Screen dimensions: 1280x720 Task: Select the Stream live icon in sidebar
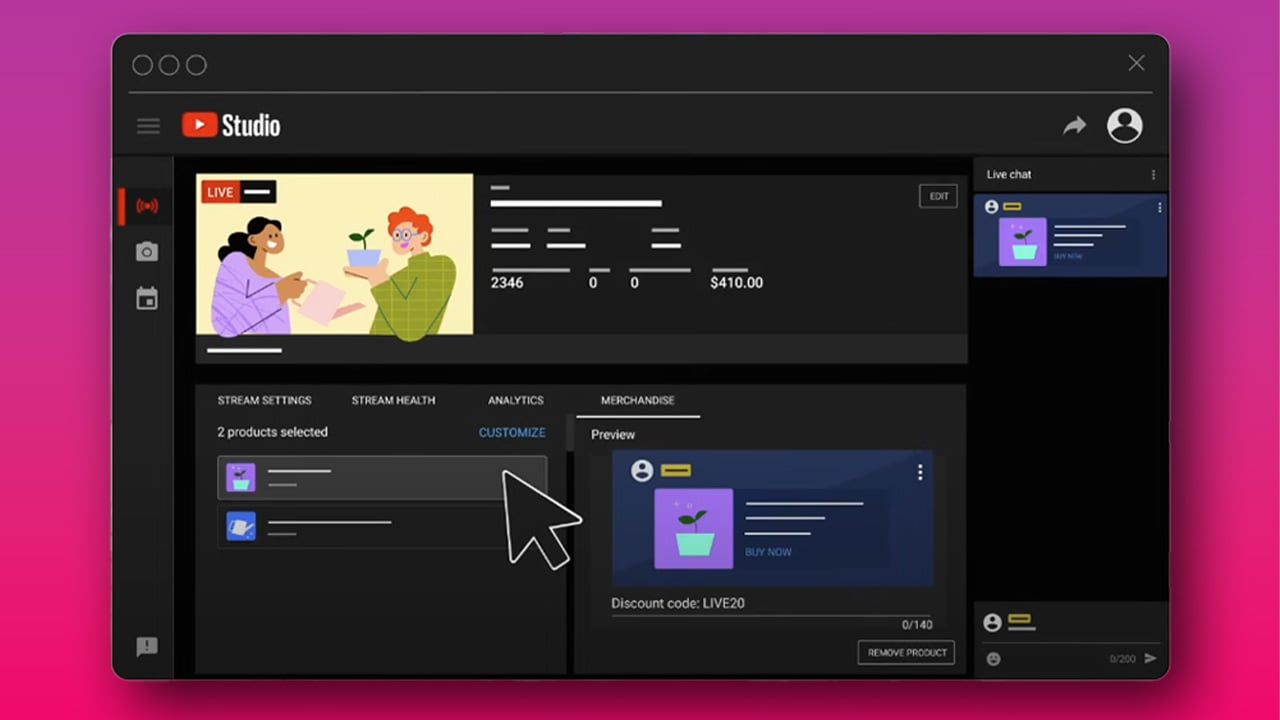click(x=147, y=206)
